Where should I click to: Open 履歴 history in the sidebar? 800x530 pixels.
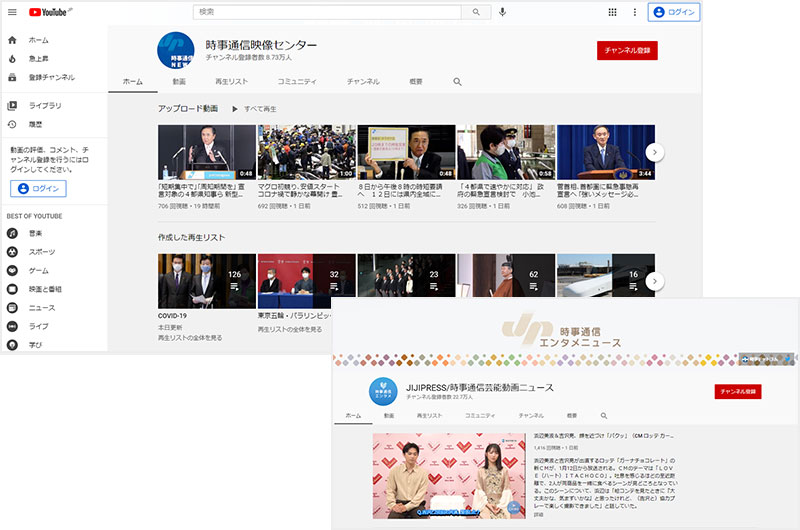[x=36, y=124]
